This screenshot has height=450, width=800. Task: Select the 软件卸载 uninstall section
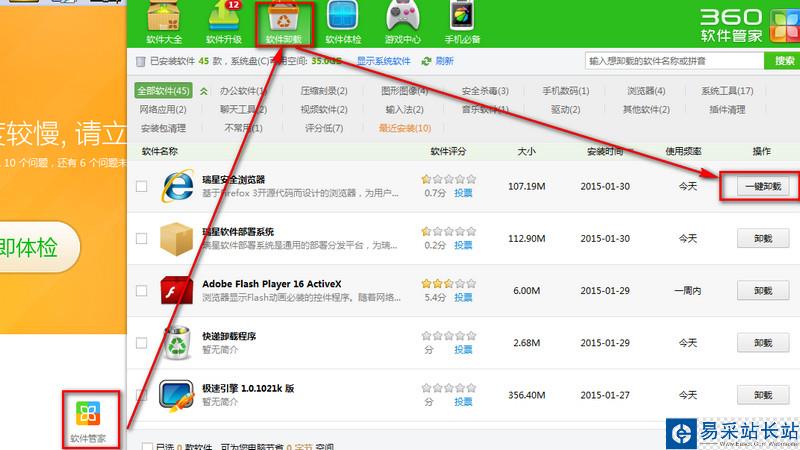pyautogui.click(x=284, y=23)
